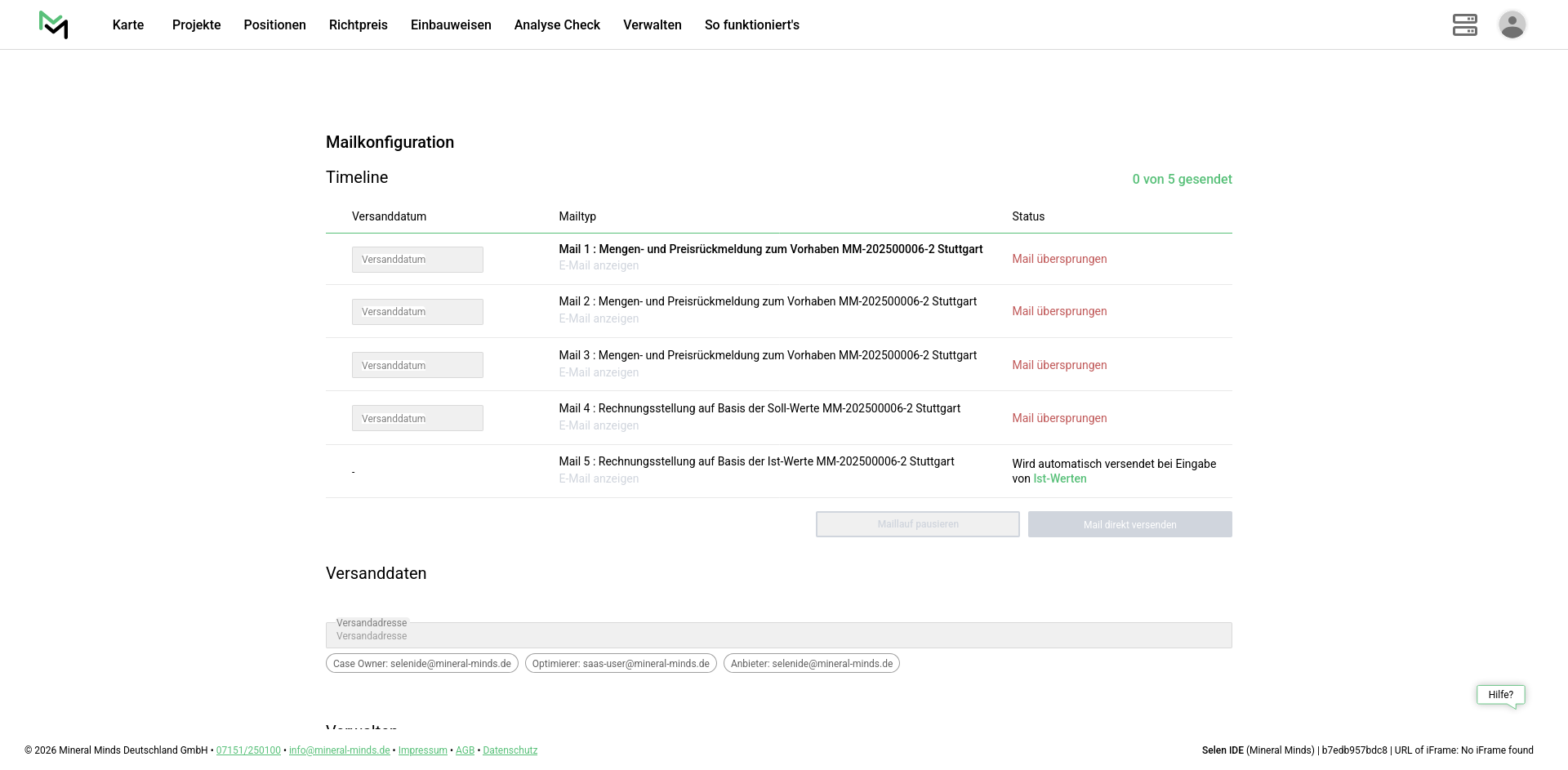Show E-Mail anzeigen for Mail 2
This screenshot has width=1568, height=770.
599,319
